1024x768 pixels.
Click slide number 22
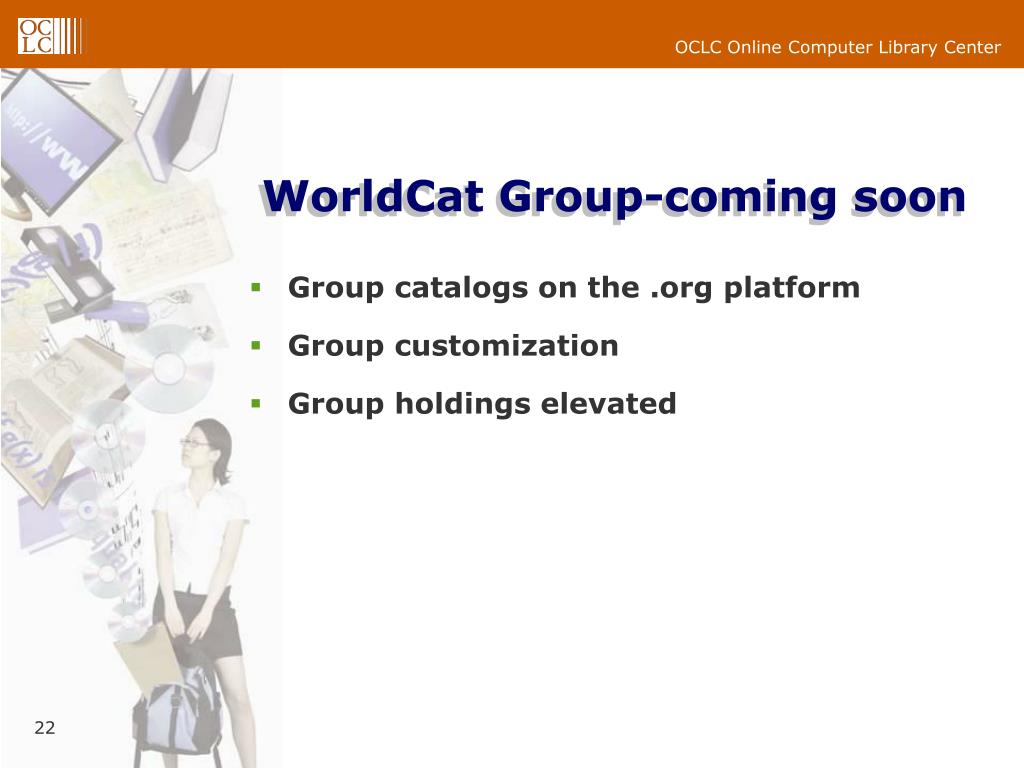click(44, 728)
